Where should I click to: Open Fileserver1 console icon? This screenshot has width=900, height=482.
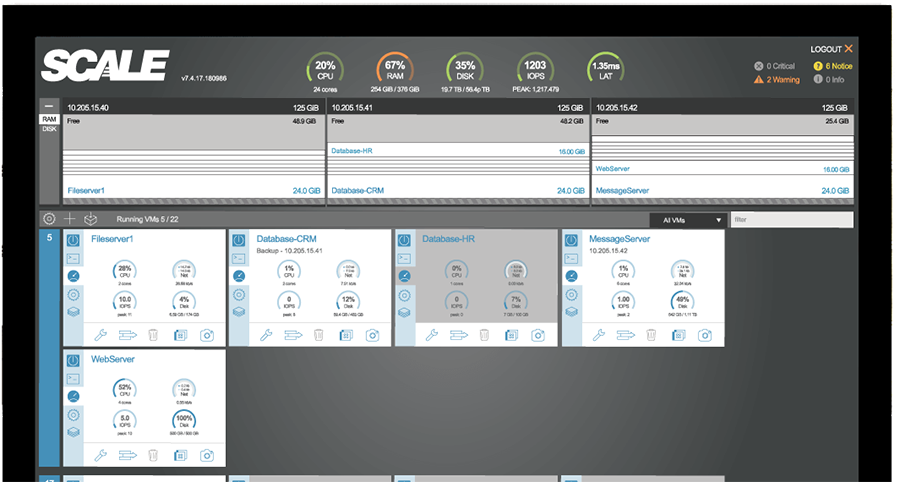point(73,259)
